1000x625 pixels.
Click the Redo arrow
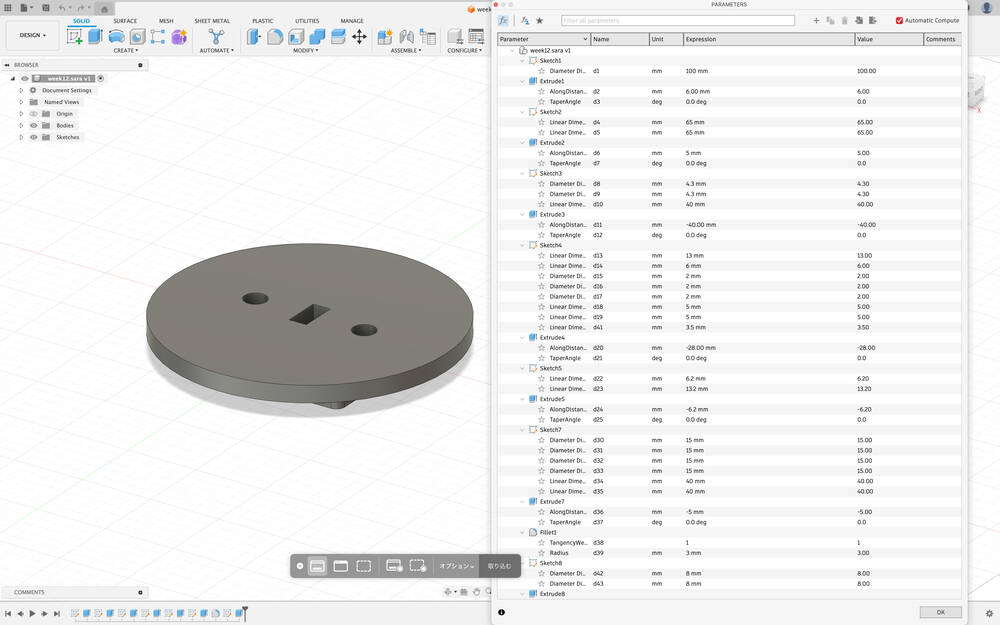click(x=81, y=8)
